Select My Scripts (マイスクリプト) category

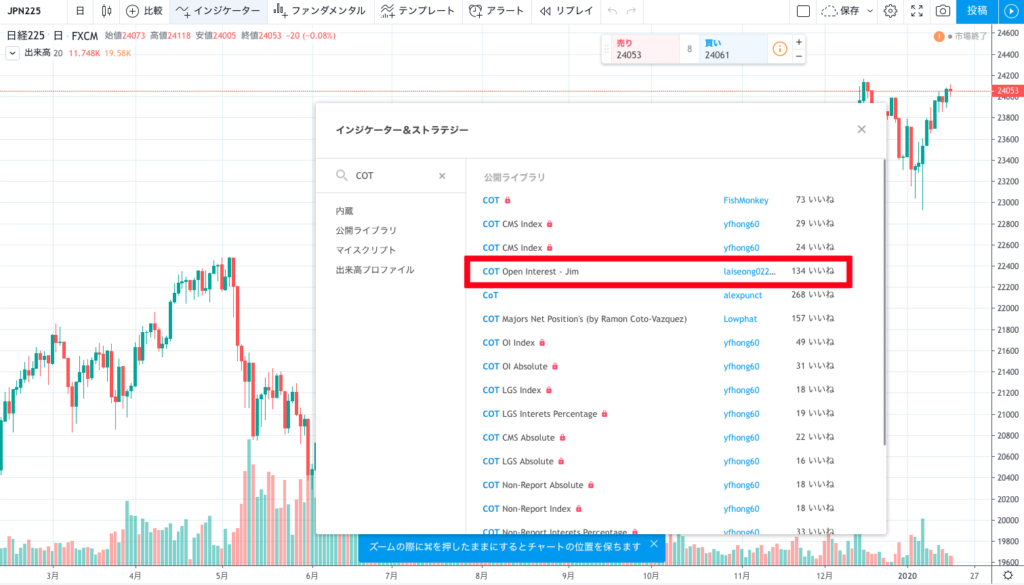click(x=366, y=250)
